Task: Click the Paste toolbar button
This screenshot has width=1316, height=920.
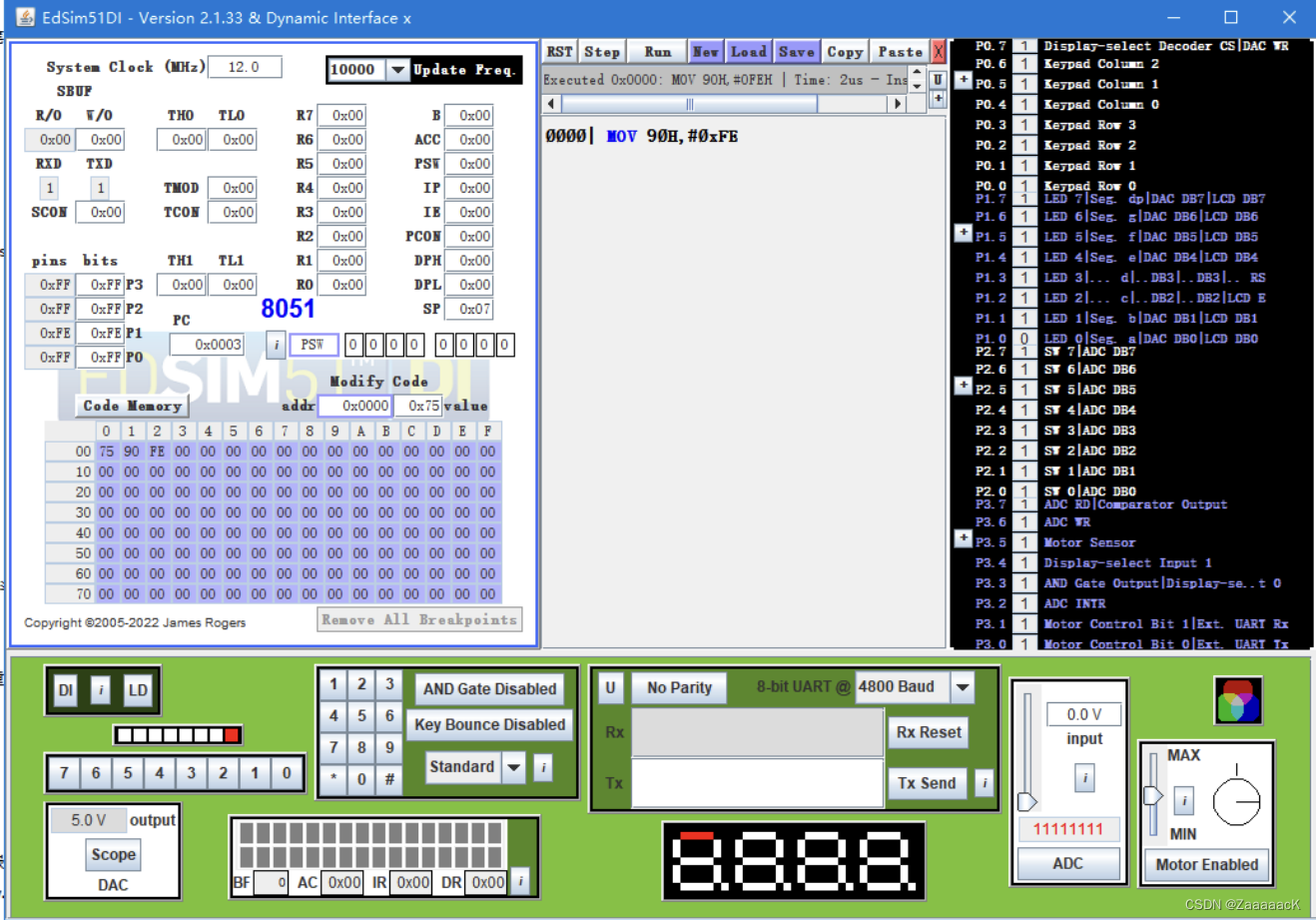Action: coord(900,51)
